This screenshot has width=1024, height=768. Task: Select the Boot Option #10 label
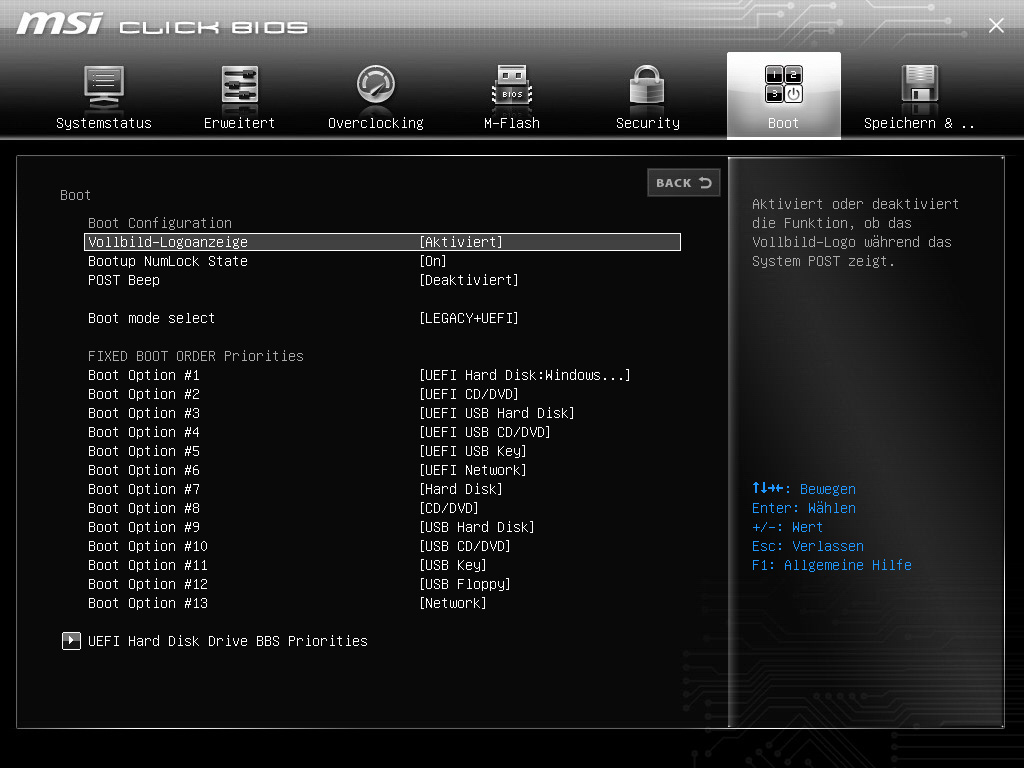tap(148, 545)
